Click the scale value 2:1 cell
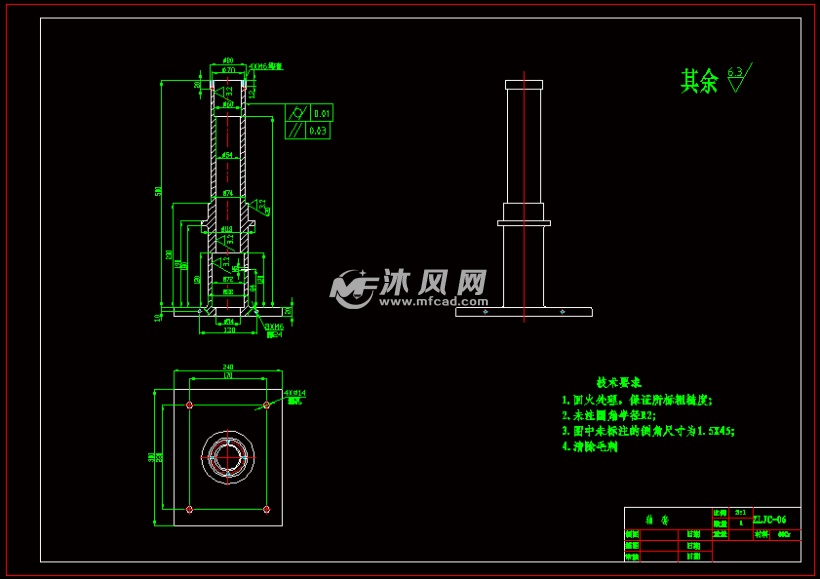 point(741,513)
